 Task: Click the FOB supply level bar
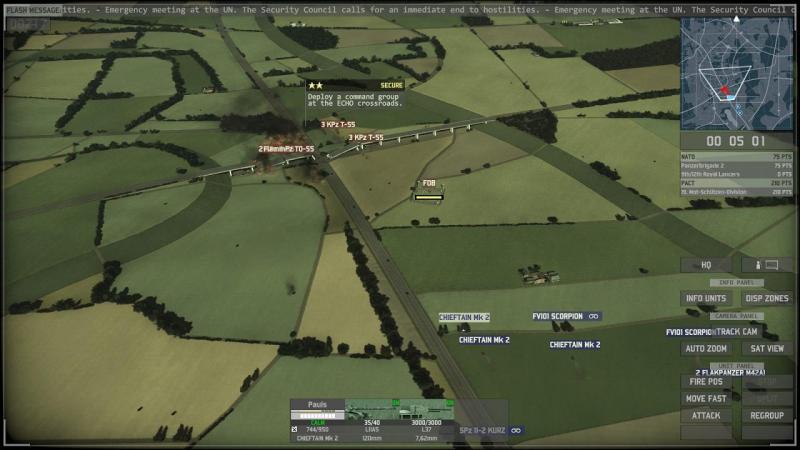pyautogui.click(x=429, y=197)
